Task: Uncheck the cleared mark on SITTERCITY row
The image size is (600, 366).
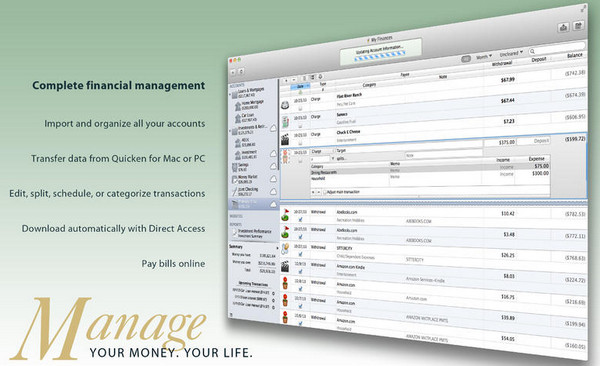Action: pyautogui.click(x=300, y=254)
